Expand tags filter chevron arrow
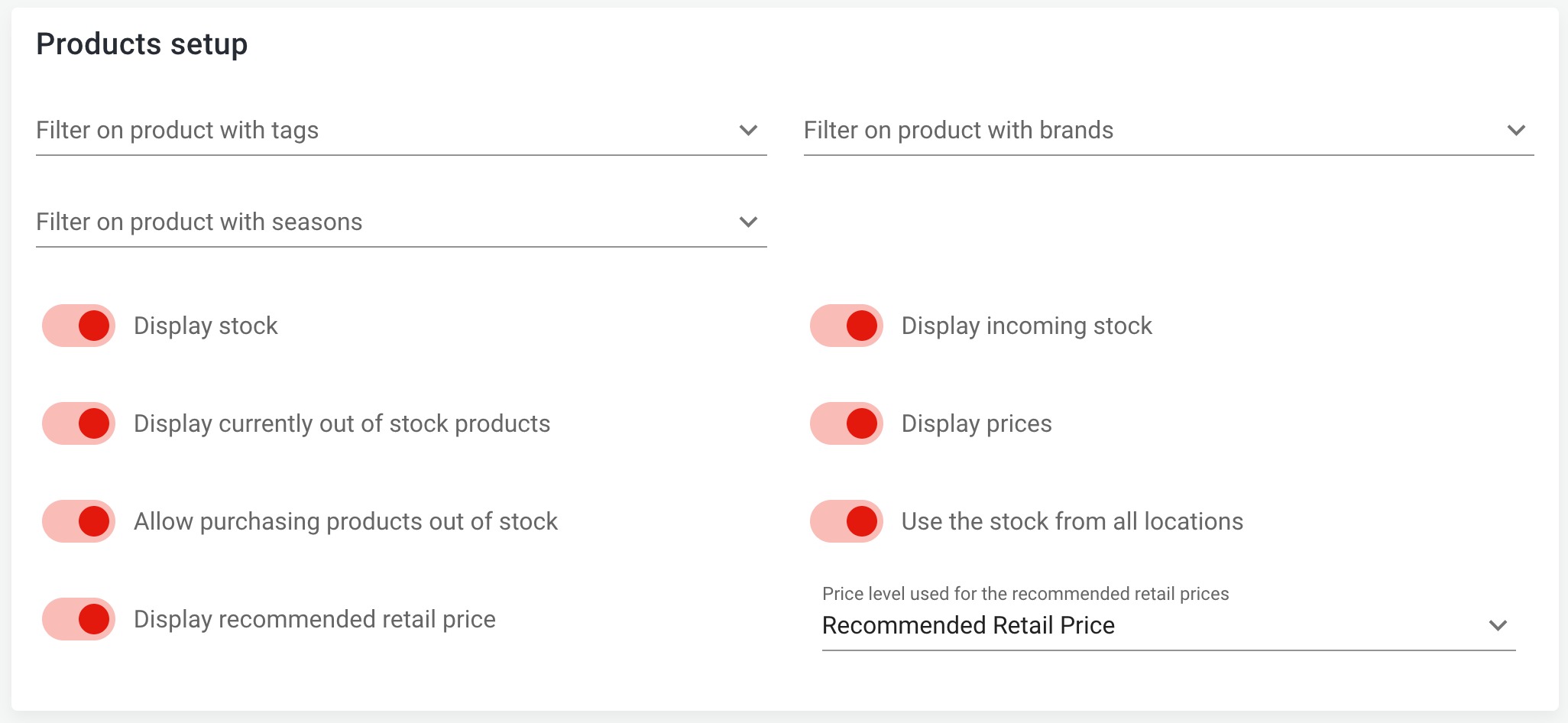The height and width of the screenshot is (723, 1568). (x=748, y=131)
